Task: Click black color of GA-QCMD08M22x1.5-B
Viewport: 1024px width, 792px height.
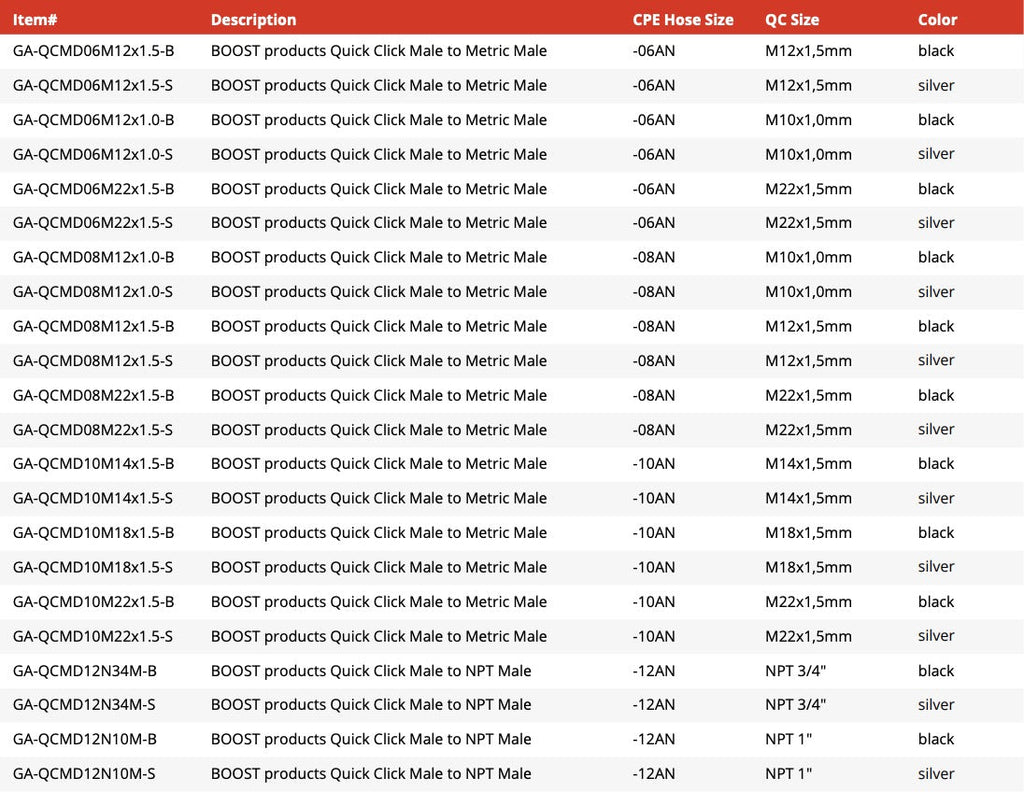Action: point(936,395)
